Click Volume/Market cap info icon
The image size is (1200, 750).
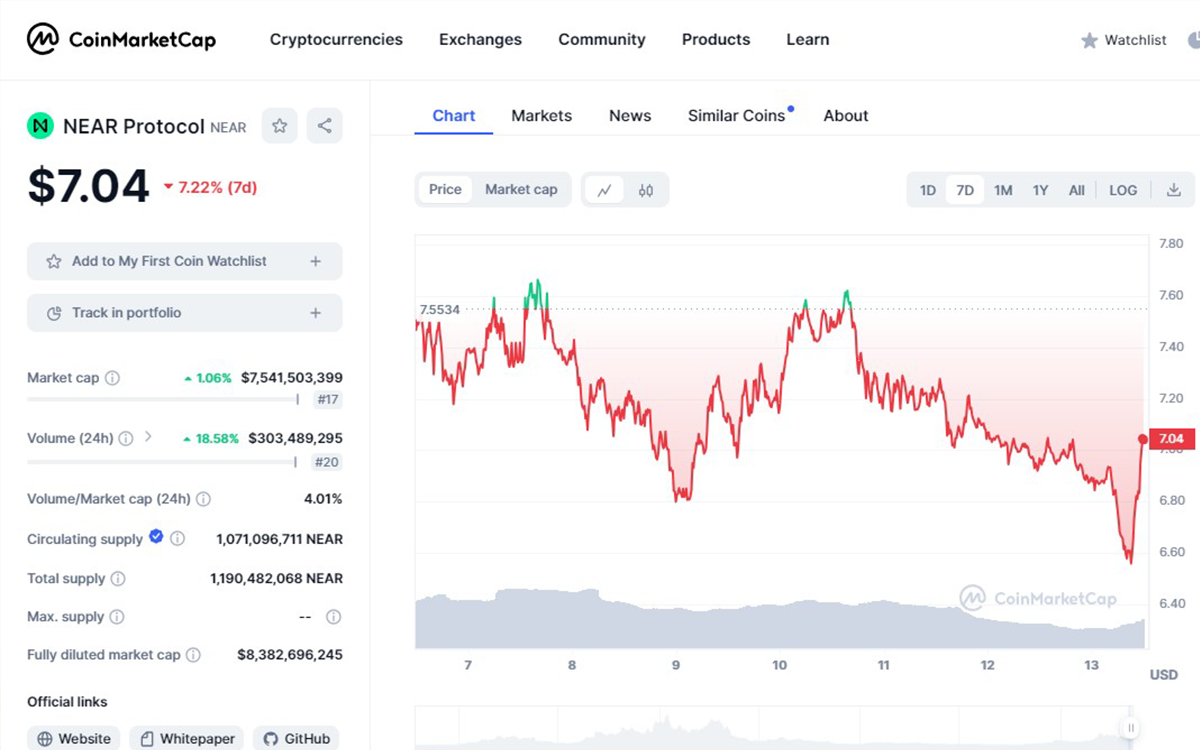click(x=203, y=499)
